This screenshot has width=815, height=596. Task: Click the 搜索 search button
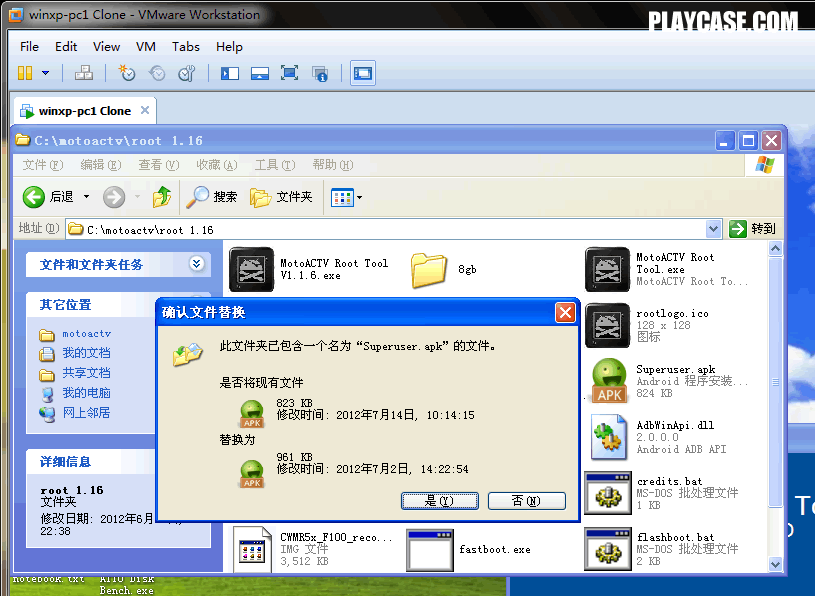click(212, 197)
